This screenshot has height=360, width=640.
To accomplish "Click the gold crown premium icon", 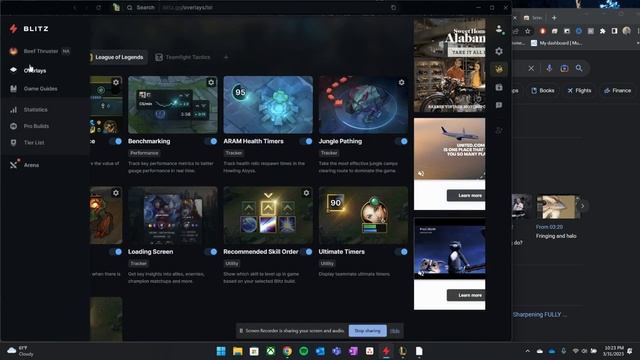I will [x=499, y=69].
